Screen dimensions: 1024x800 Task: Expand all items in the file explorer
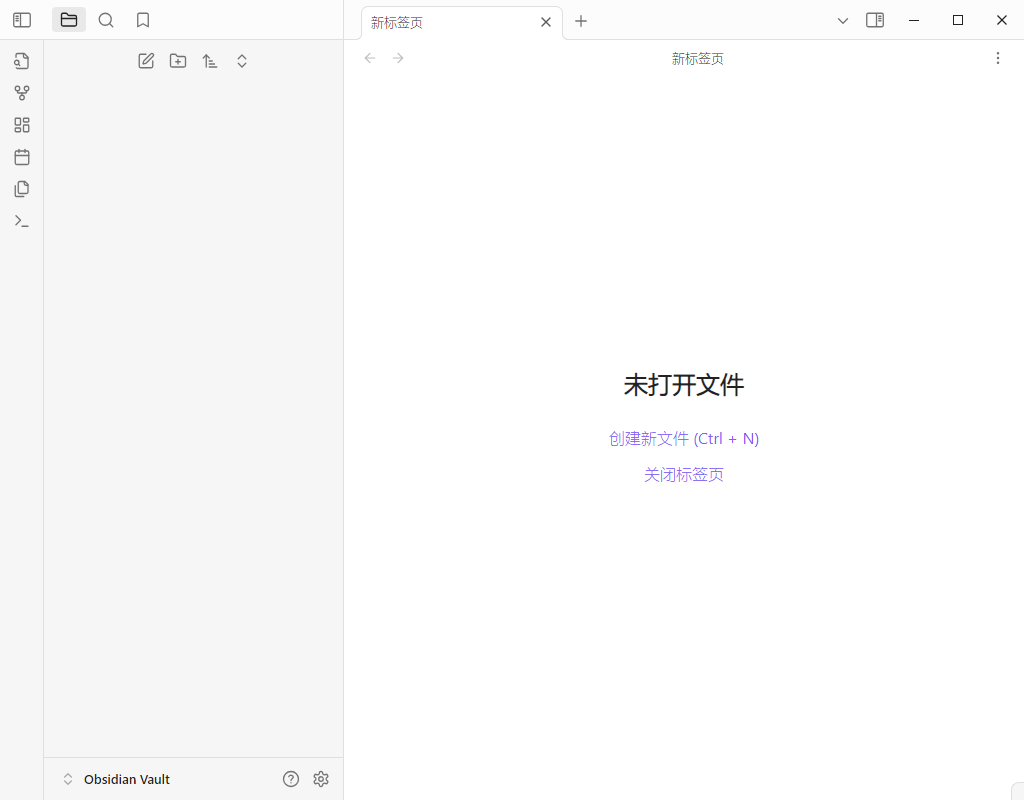click(x=242, y=61)
